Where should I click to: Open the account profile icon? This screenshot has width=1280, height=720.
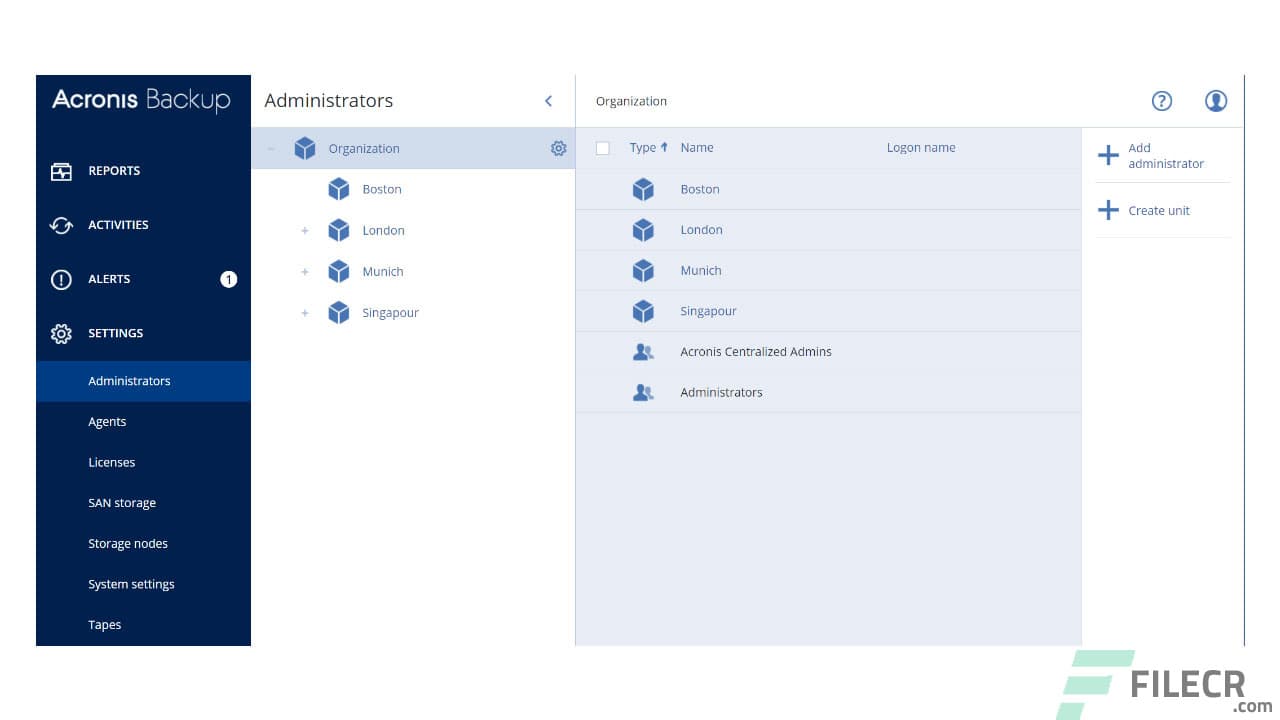pos(1216,100)
